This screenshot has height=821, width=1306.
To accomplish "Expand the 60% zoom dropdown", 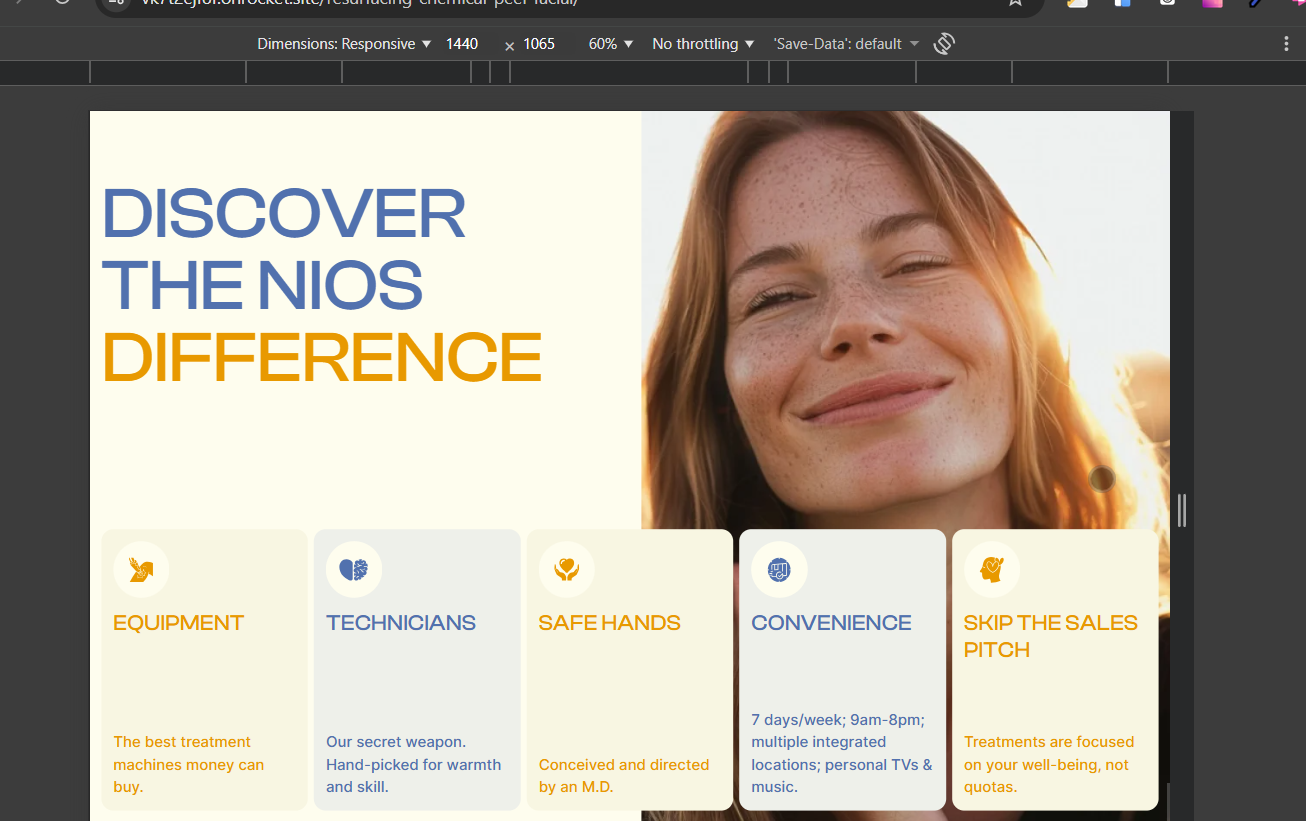I will [611, 44].
